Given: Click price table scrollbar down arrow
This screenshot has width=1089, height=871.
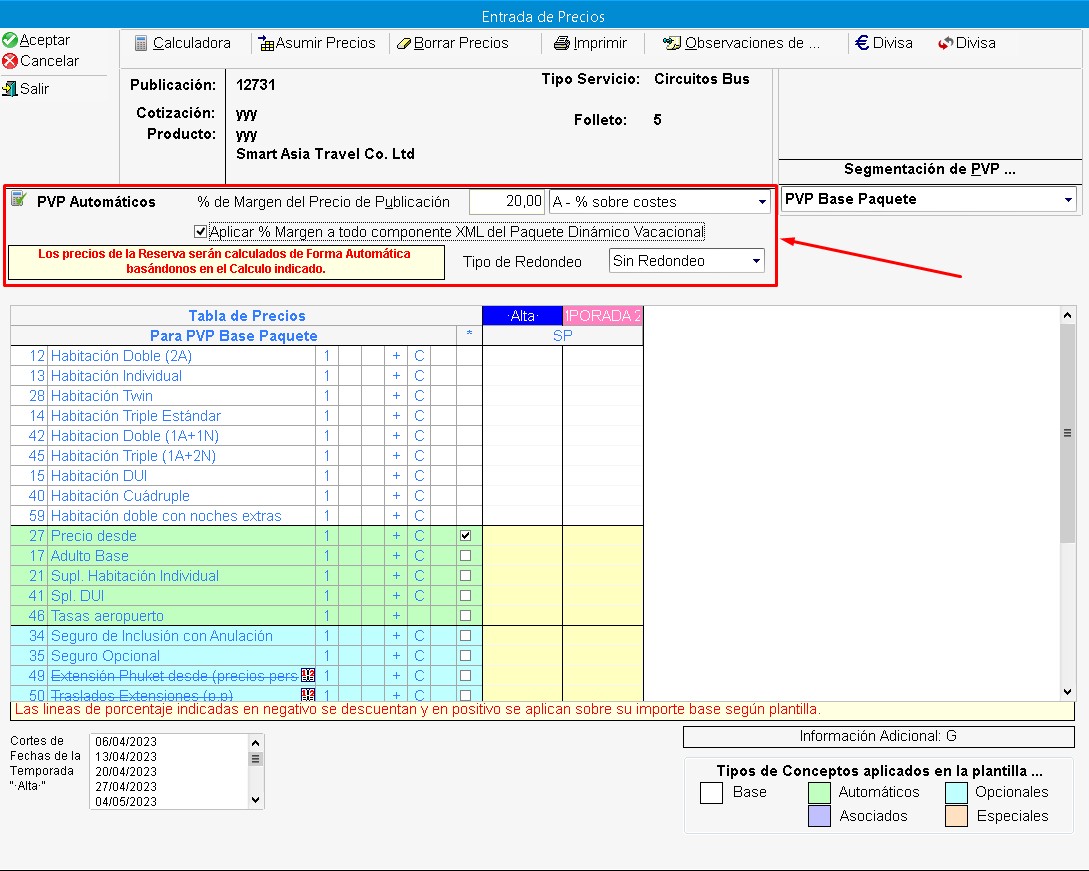Looking at the screenshot, I should coord(1067,691).
